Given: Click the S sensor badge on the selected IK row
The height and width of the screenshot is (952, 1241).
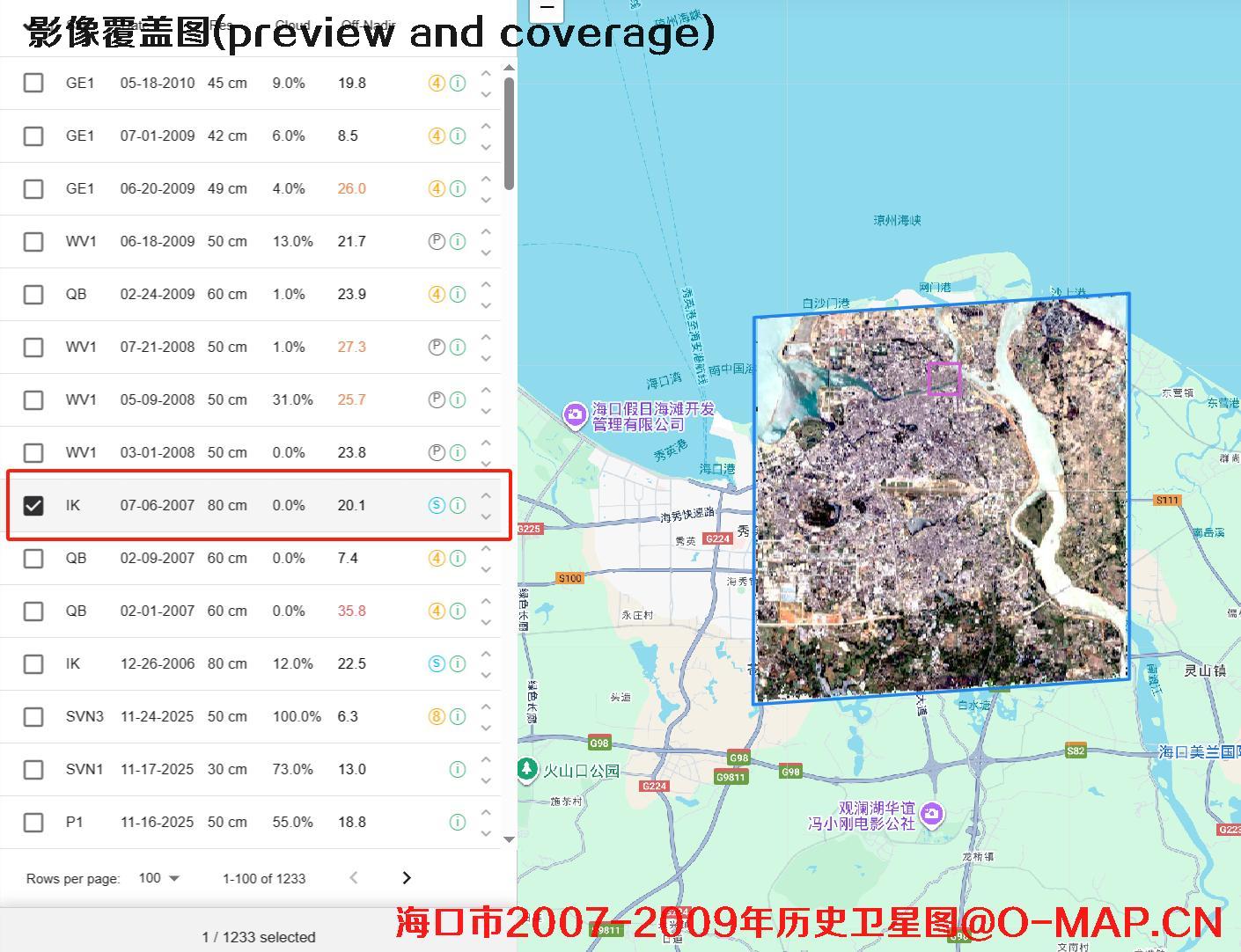Looking at the screenshot, I should point(436,505).
